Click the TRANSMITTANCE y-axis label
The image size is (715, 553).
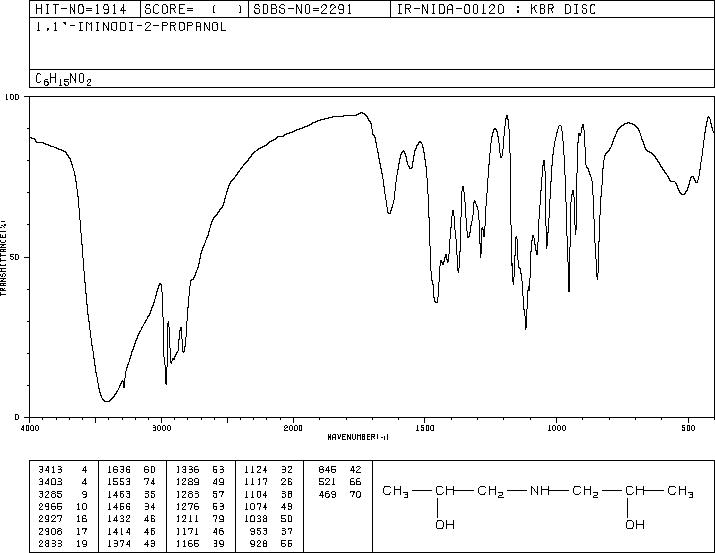[3, 257]
